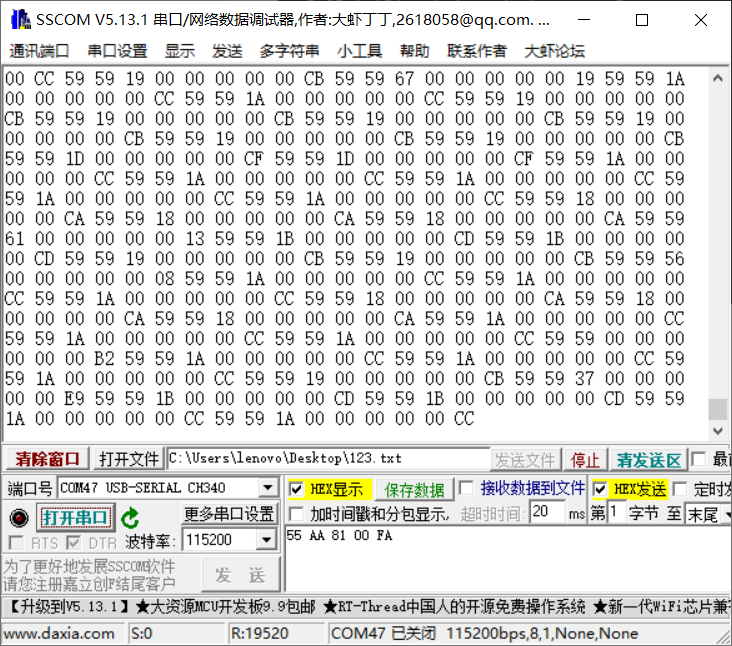Click the receive window scroll down arrow
Viewport: 732px width, 646px height.
pos(718,431)
